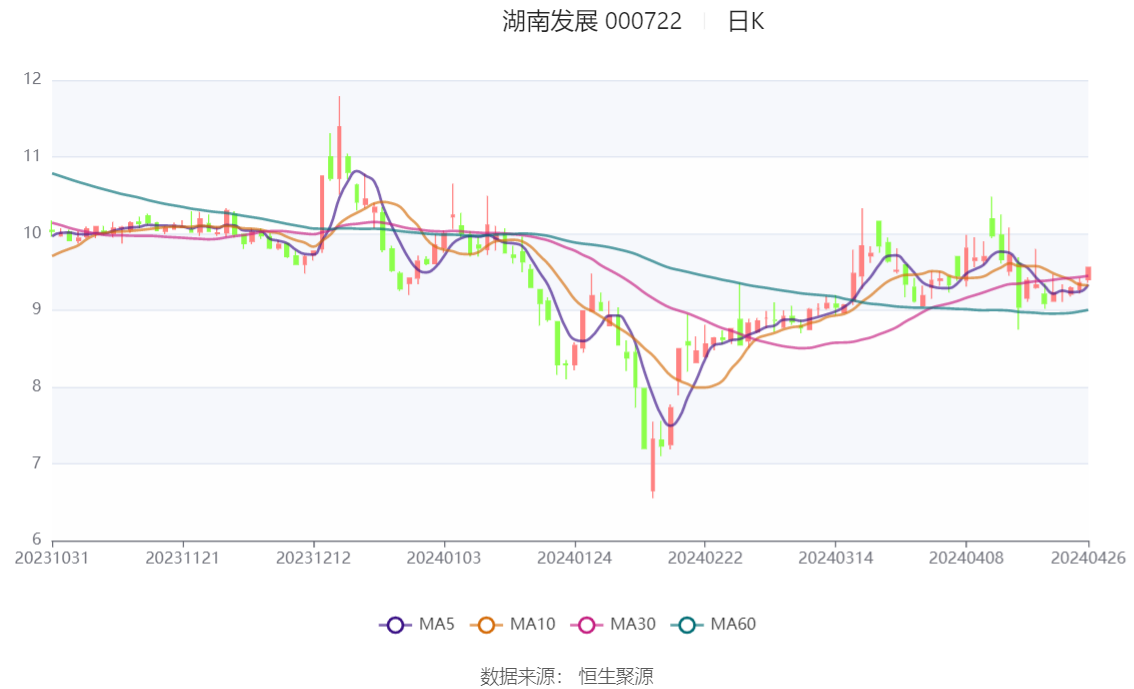The width and height of the screenshot is (1134, 689).
Task: Click x-axis date label 20240426
Action: [x=1088, y=558]
